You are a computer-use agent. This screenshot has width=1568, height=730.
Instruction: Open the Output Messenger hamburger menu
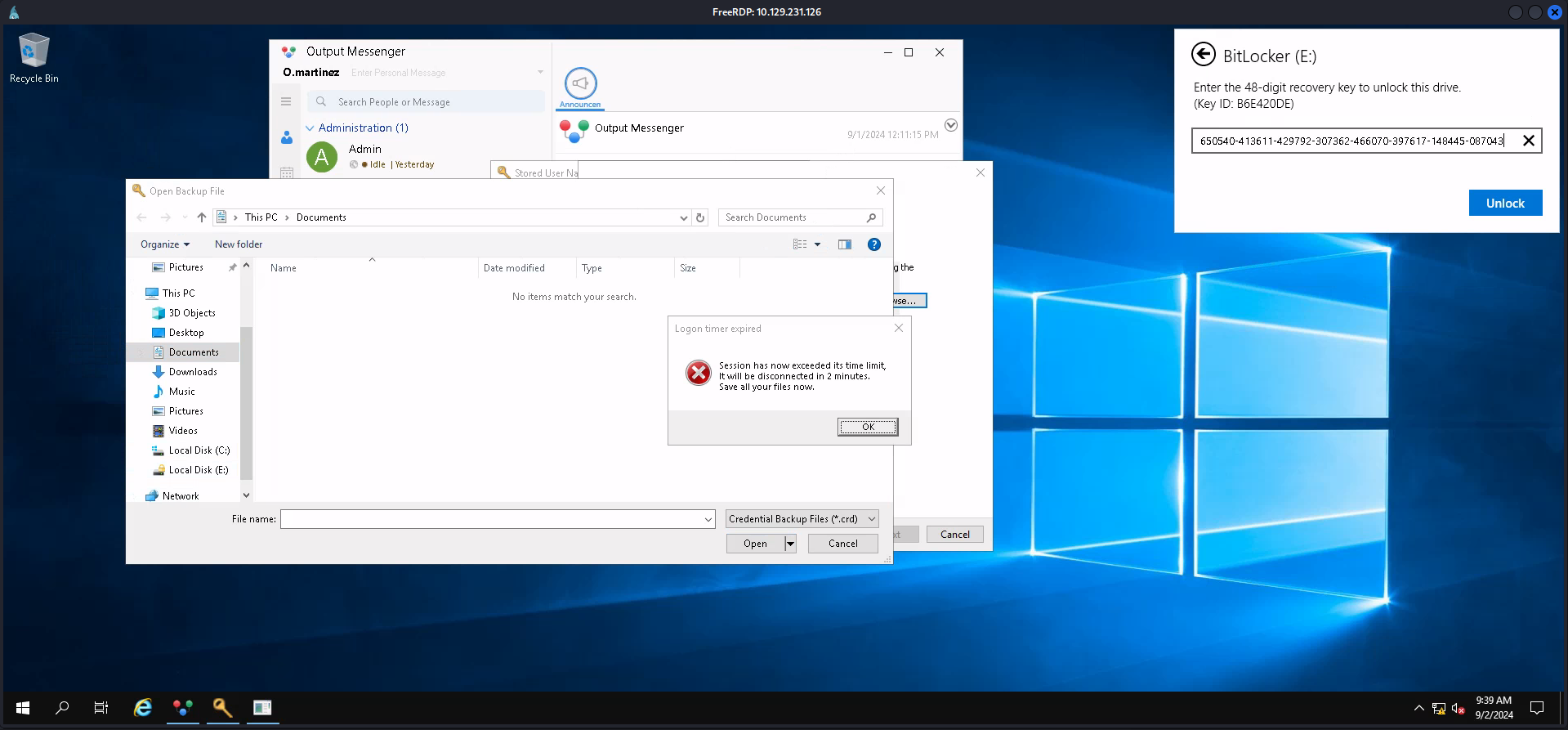point(286,101)
